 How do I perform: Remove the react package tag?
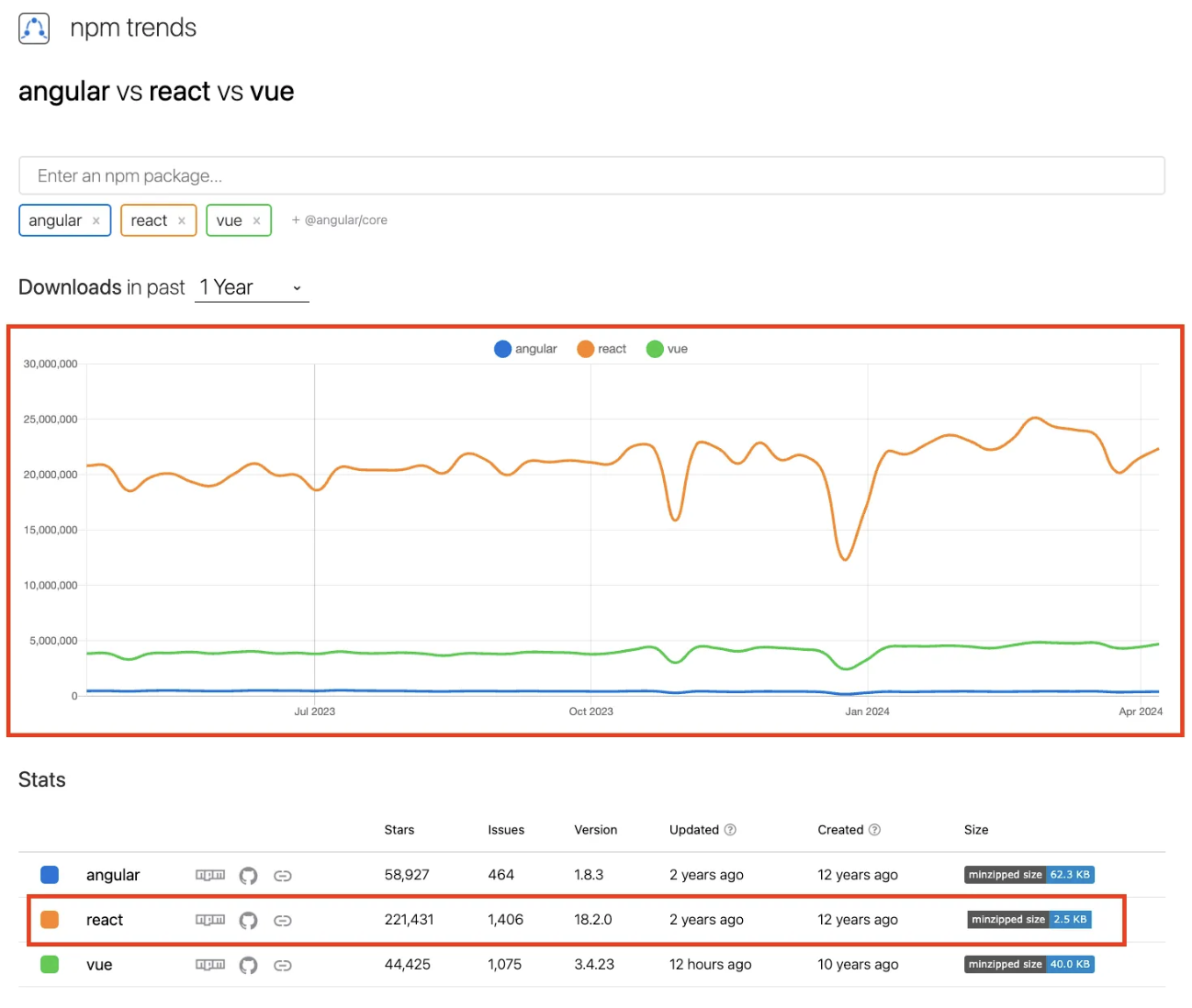(x=182, y=221)
